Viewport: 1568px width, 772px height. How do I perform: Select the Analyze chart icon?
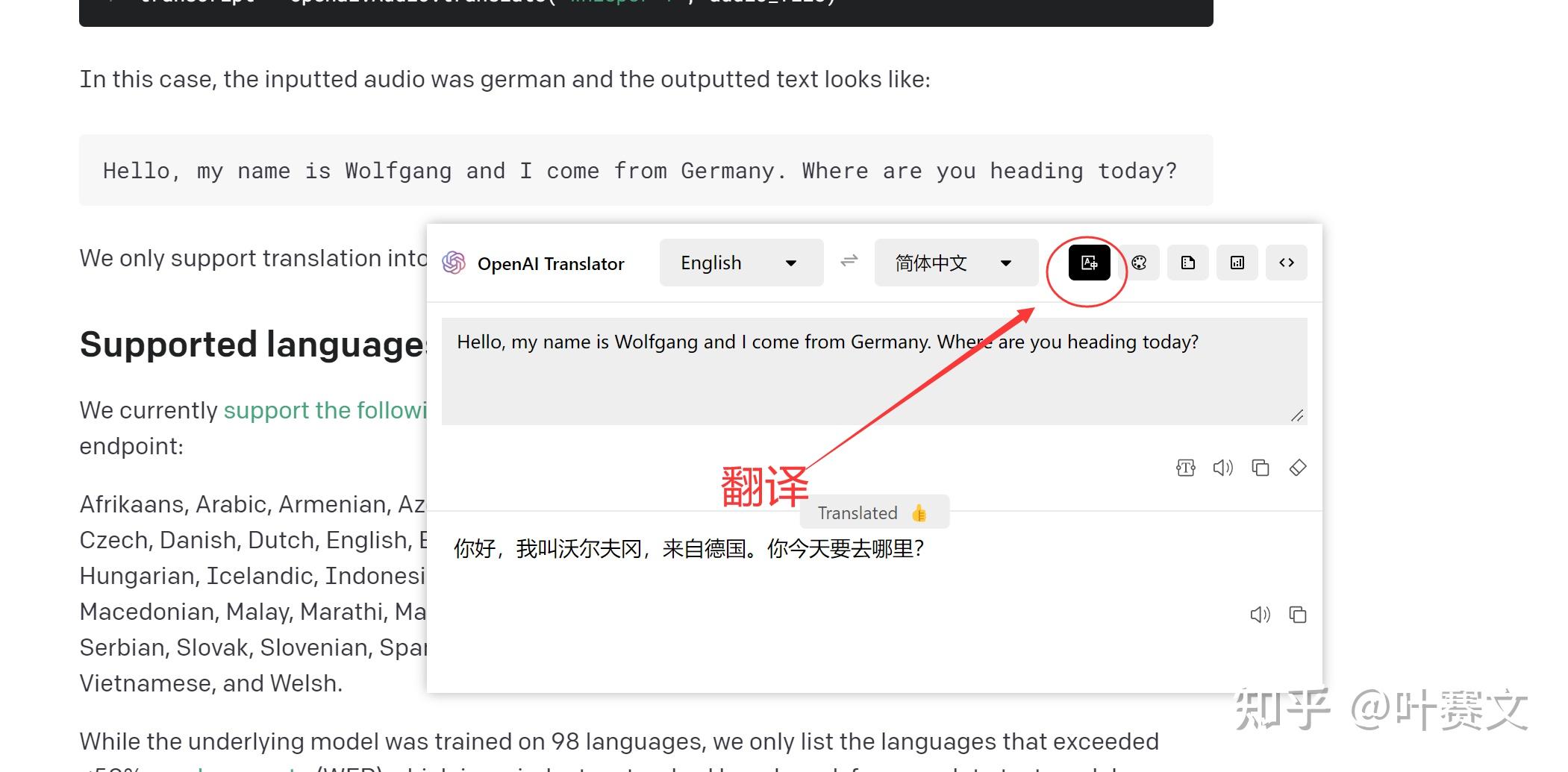click(x=1237, y=263)
